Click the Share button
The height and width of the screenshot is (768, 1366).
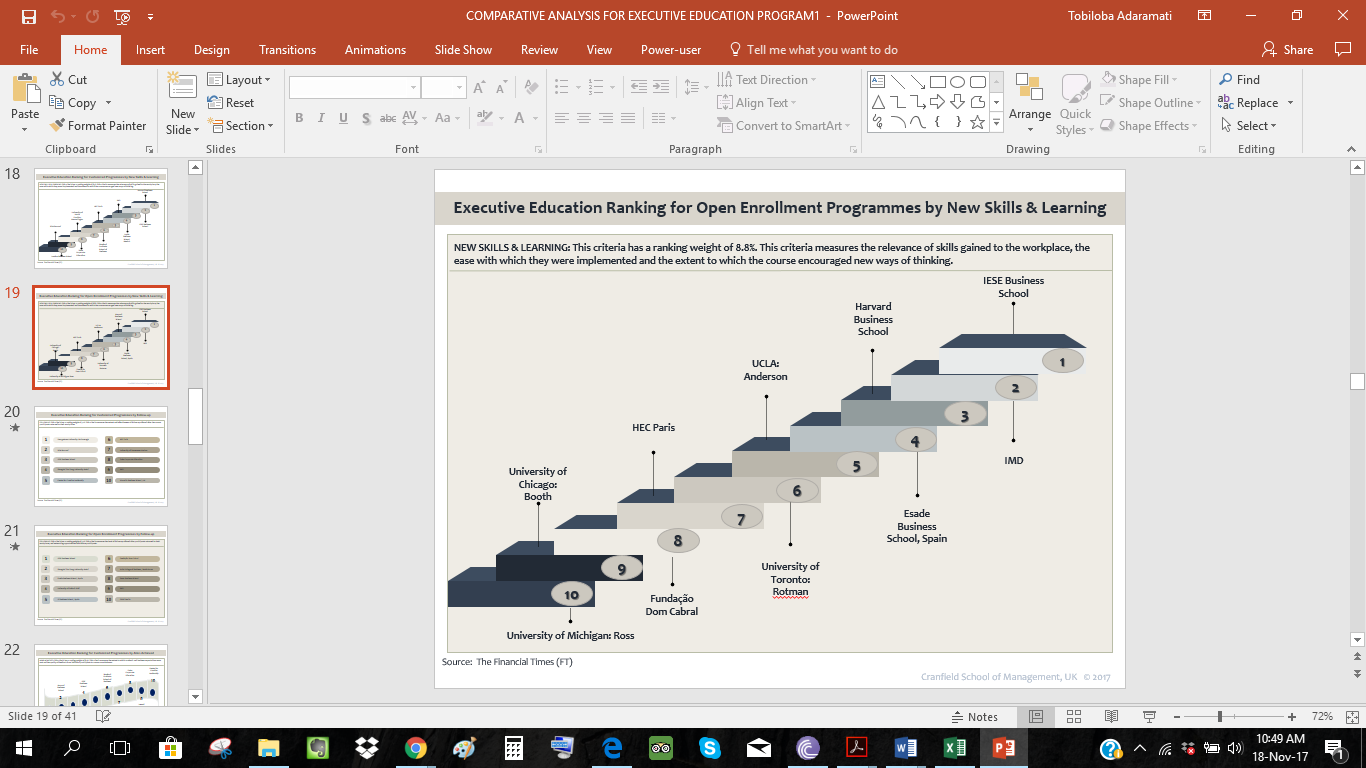(x=1288, y=50)
